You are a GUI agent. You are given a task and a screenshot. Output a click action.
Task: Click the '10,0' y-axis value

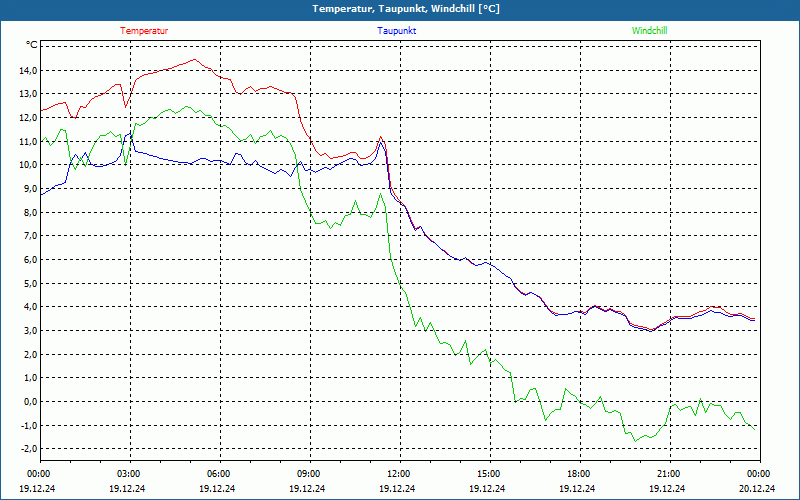click(x=28, y=165)
